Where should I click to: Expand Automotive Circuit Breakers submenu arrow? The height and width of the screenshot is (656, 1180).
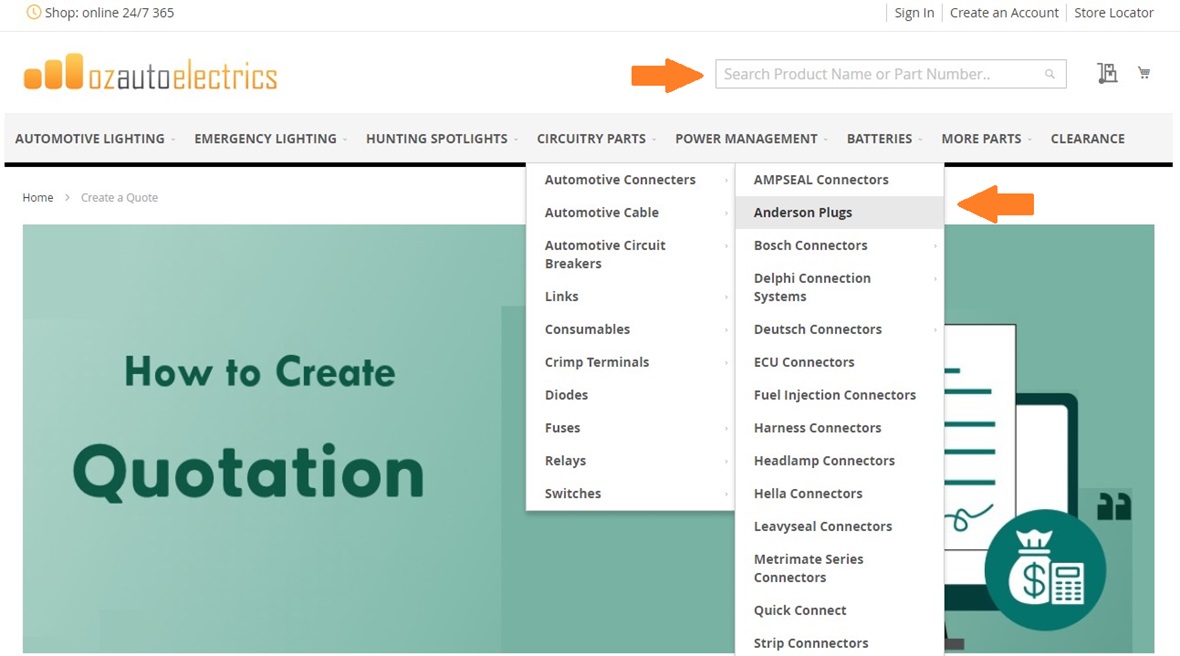[x=726, y=246]
